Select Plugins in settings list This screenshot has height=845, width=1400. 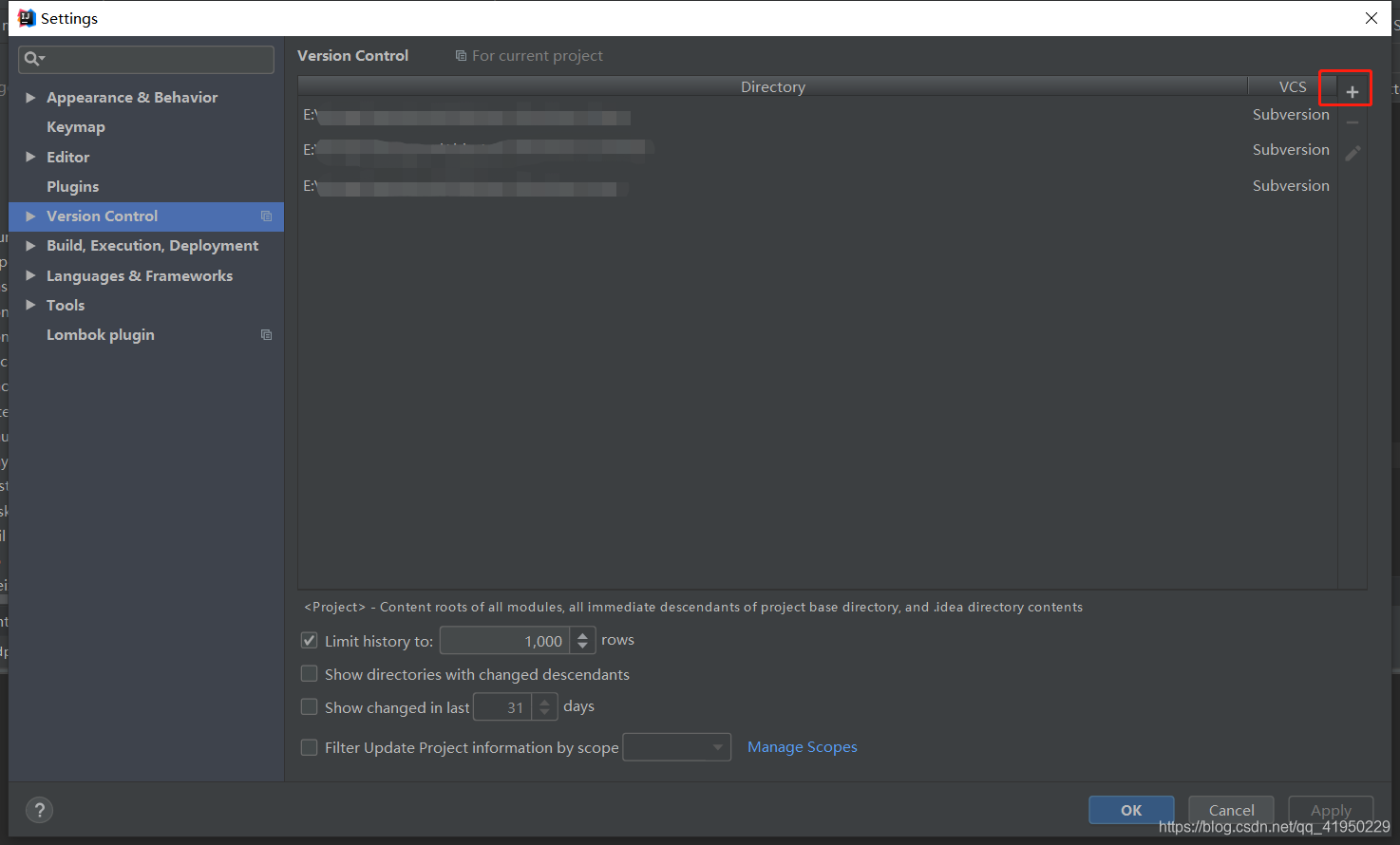[73, 187]
